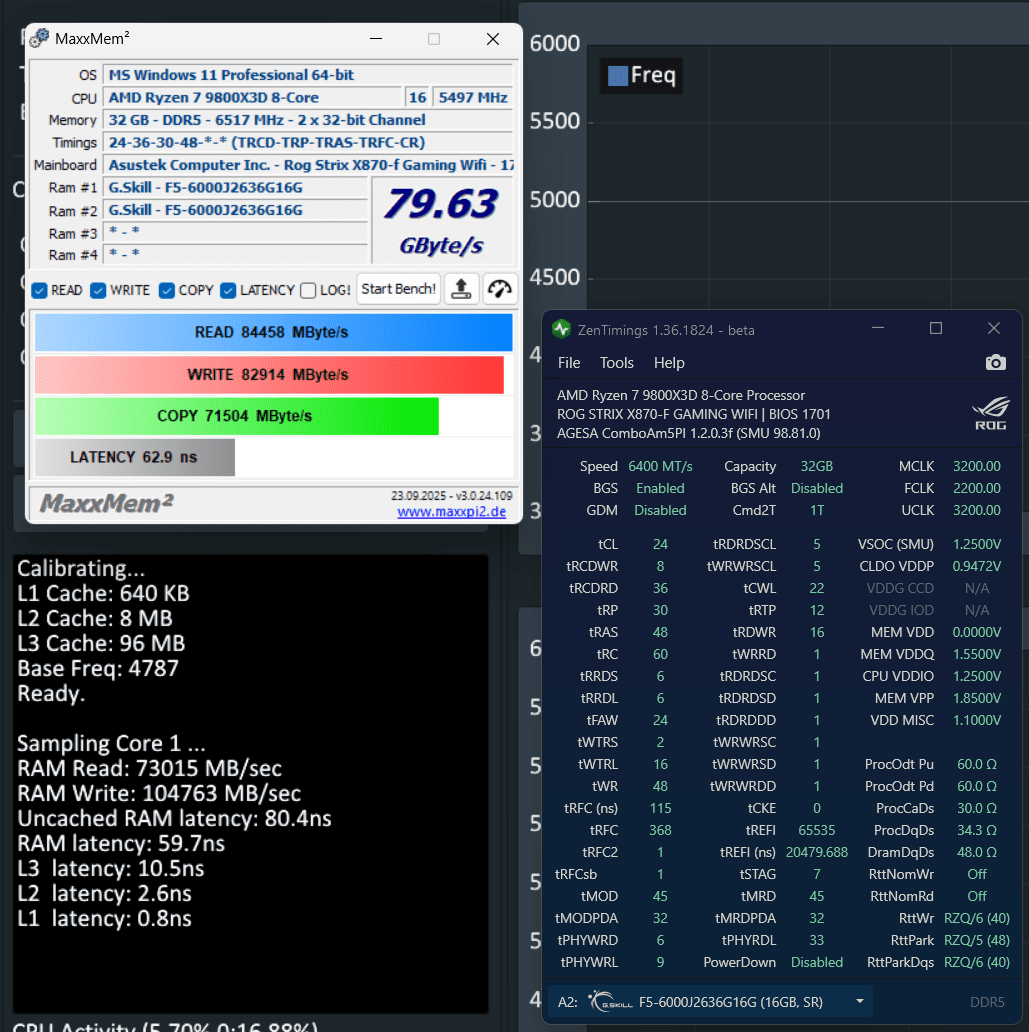Open the Help menu in ZenTimings

[x=669, y=363]
